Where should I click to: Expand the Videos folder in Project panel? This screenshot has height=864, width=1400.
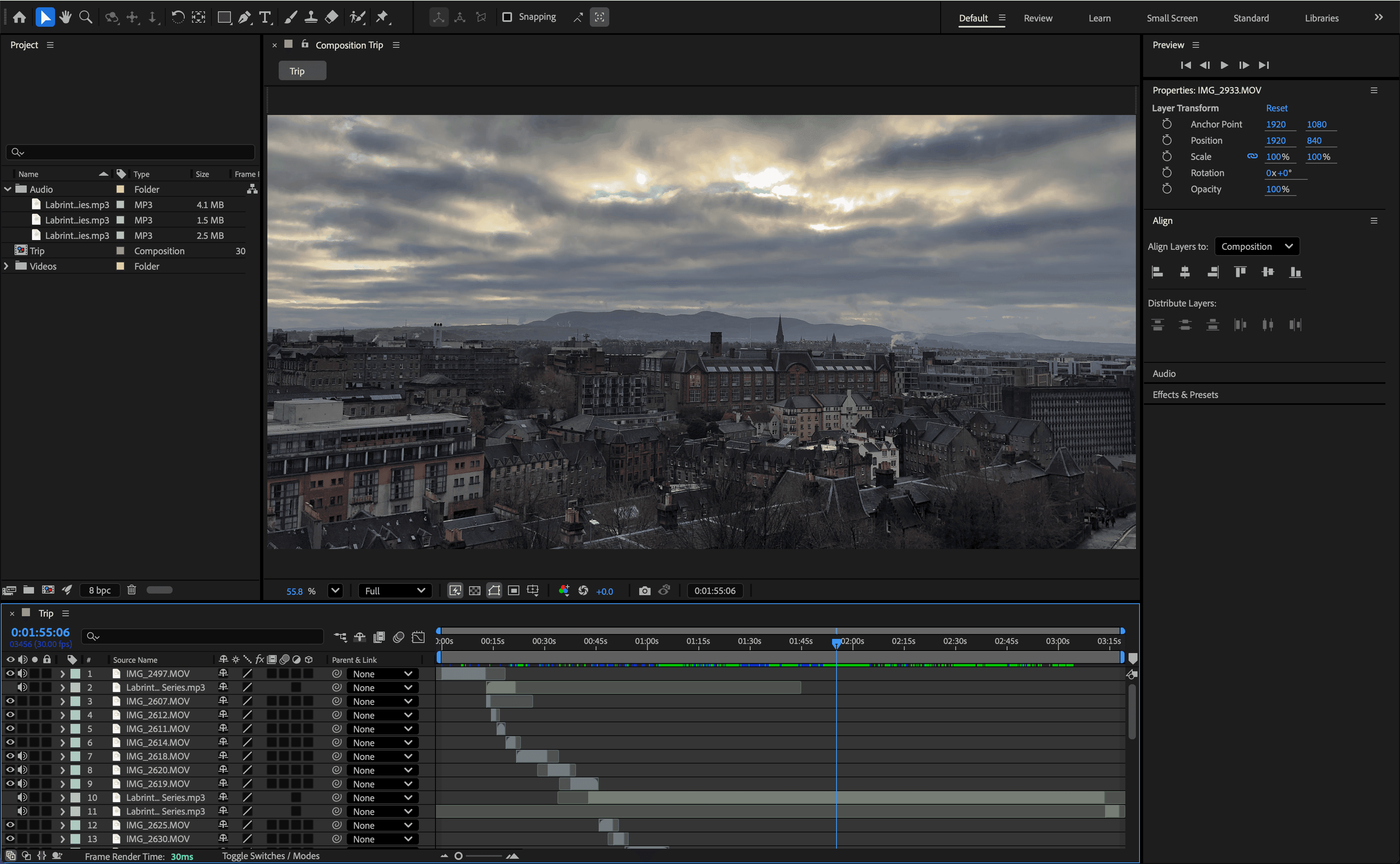coord(6,266)
